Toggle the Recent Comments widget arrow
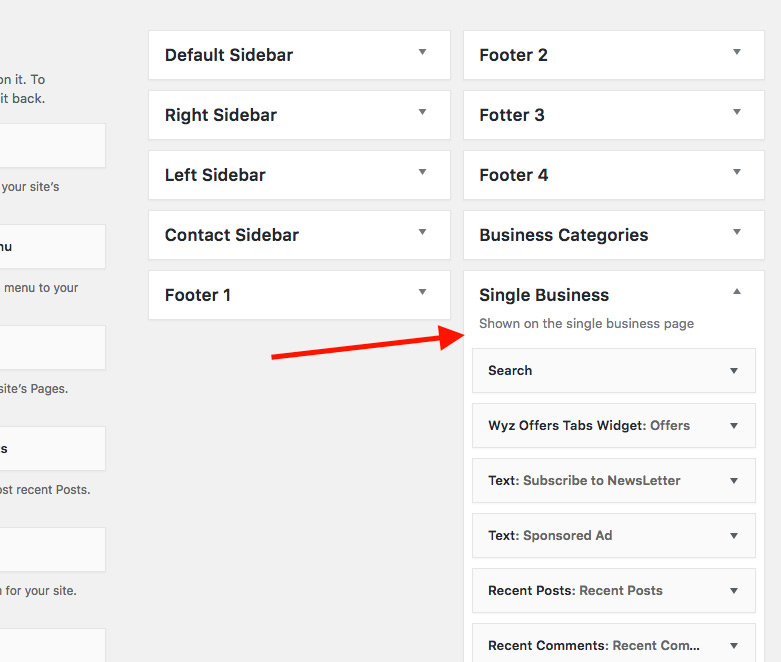The width and height of the screenshot is (781, 662). [x=734, y=646]
